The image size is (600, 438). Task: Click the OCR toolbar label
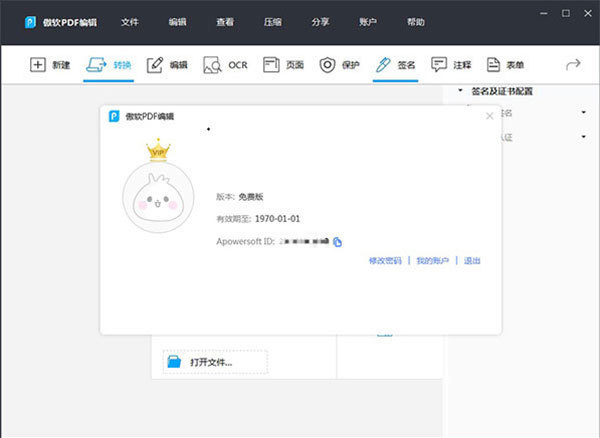238,65
